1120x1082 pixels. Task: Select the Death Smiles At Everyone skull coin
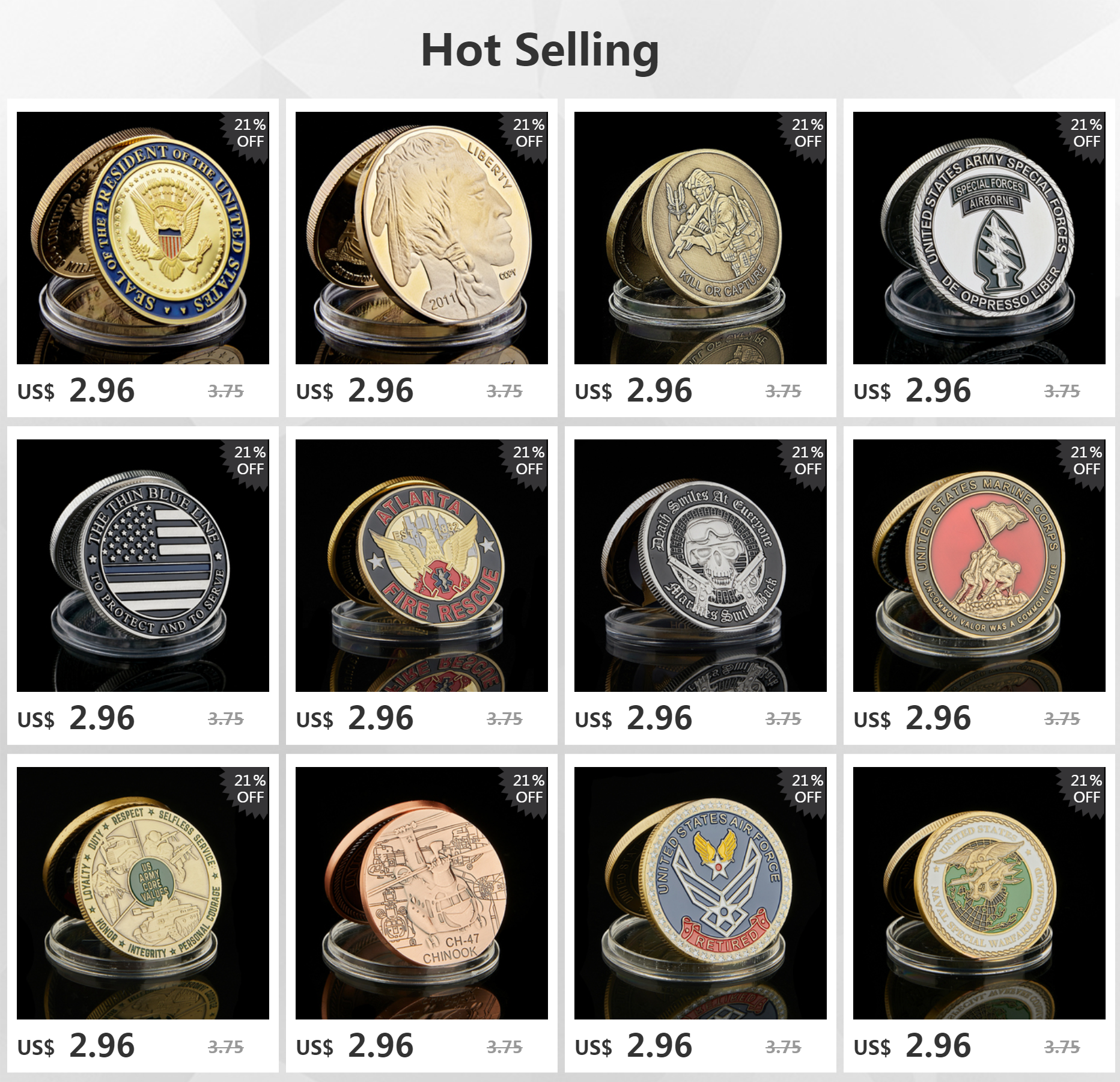[701, 566]
